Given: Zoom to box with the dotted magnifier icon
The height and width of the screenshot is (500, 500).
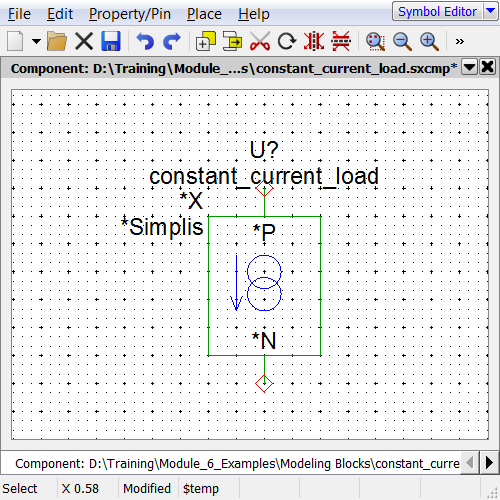Looking at the screenshot, I should [x=375, y=41].
